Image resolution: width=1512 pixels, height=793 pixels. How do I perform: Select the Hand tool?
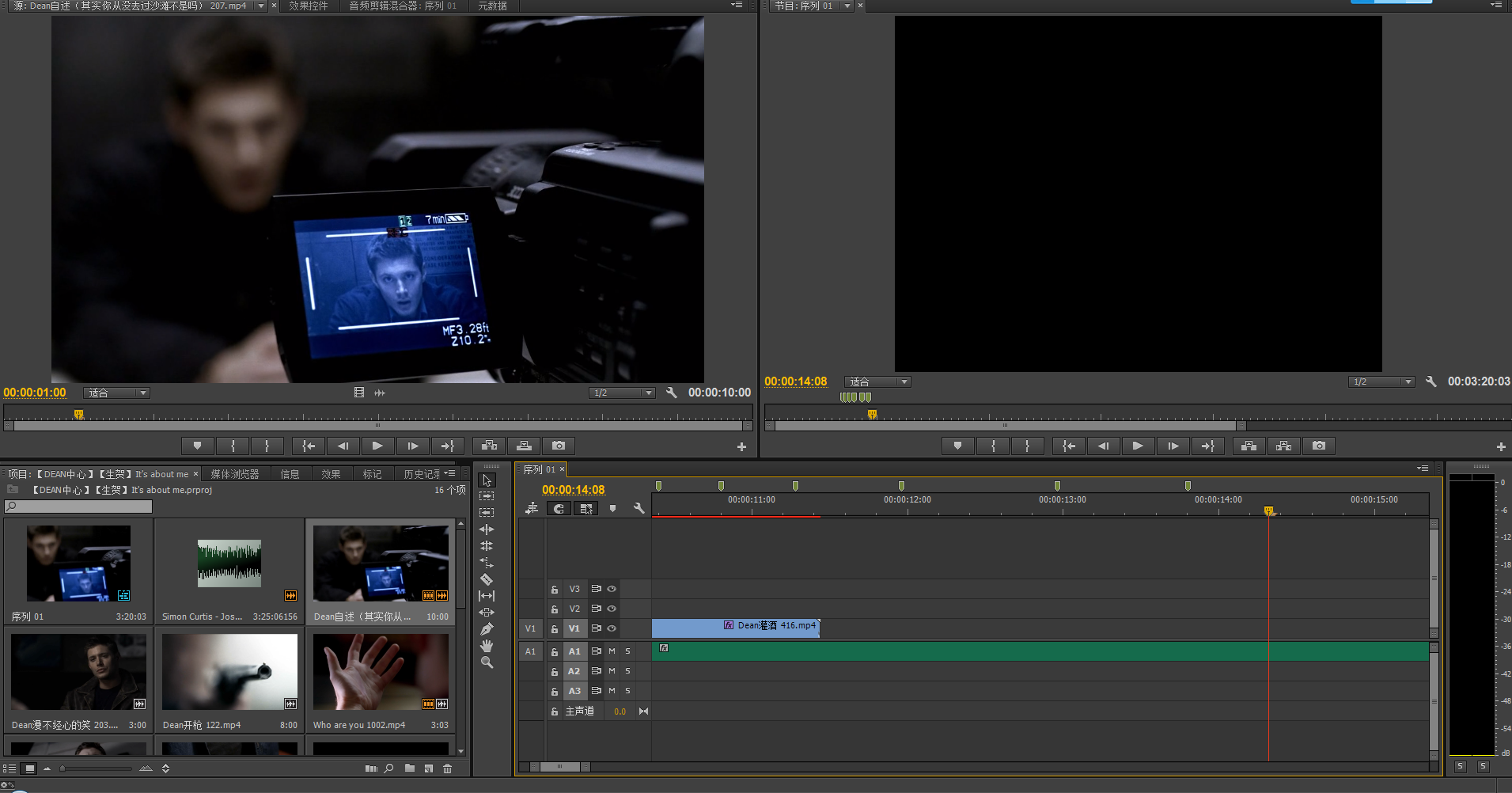click(x=487, y=646)
